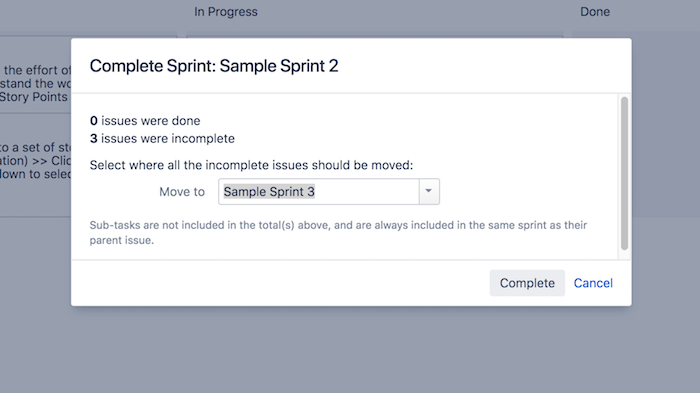Click the dialog's vertical scrollbar
The width and height of the screenshot is (700, 393).
click(x=624, y=173)
